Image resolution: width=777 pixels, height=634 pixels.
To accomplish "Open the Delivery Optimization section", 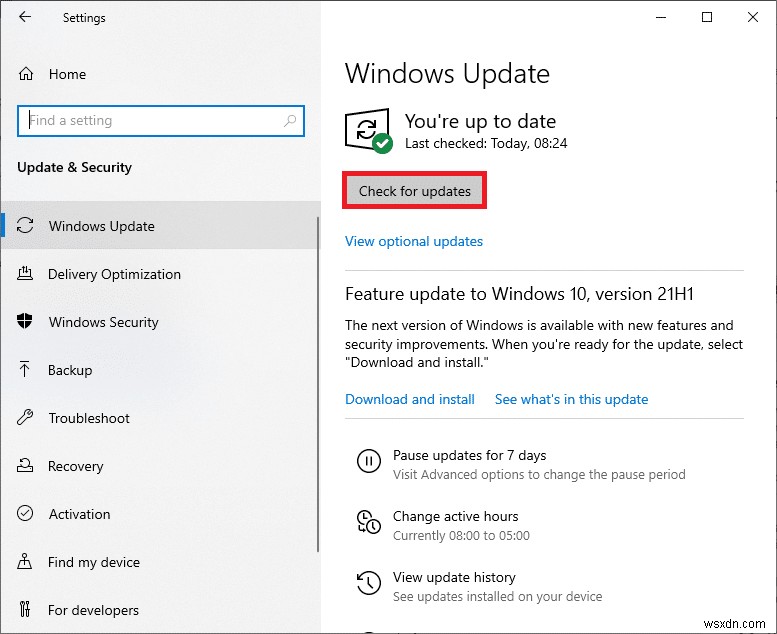I will click(114, 274).
